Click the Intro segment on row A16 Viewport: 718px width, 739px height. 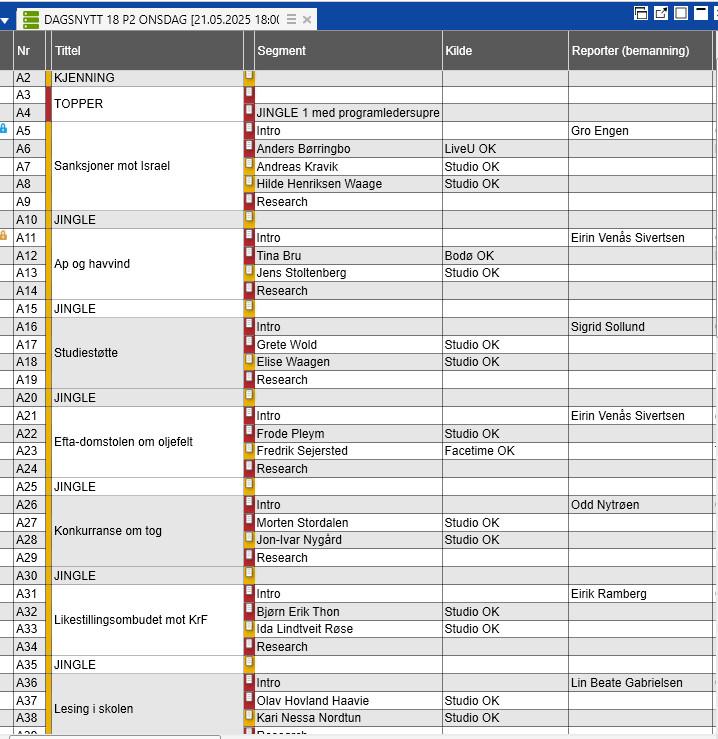tap(348, 327)
